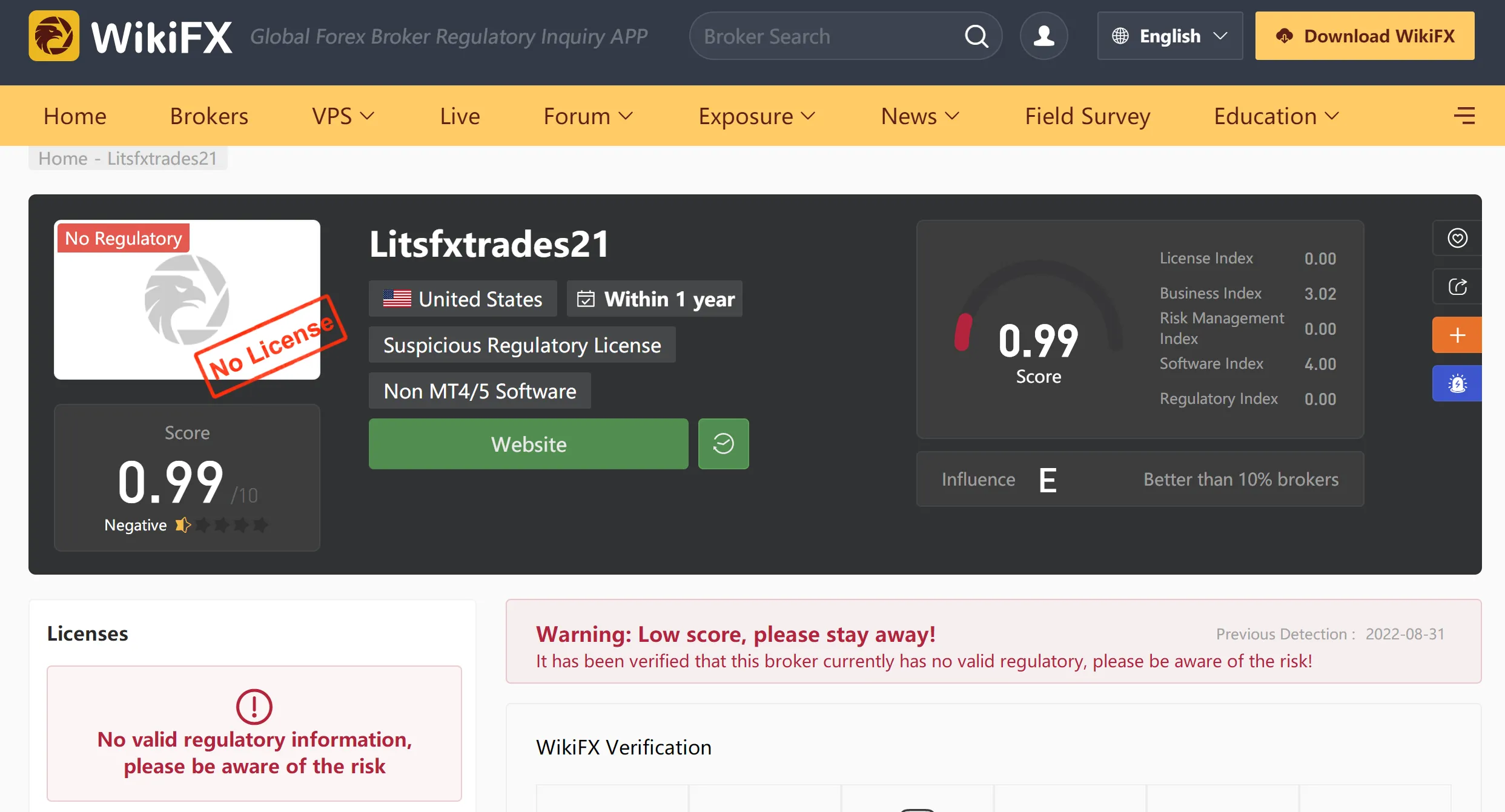Click the United States country tag
Image resolution: width=1505 pixels, height=812 pixels.
(463, 299)
